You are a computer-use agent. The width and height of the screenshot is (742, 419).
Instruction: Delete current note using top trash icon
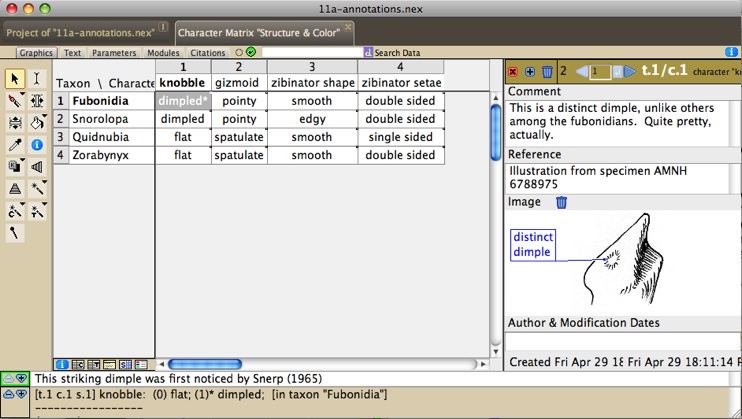point(547,72)
